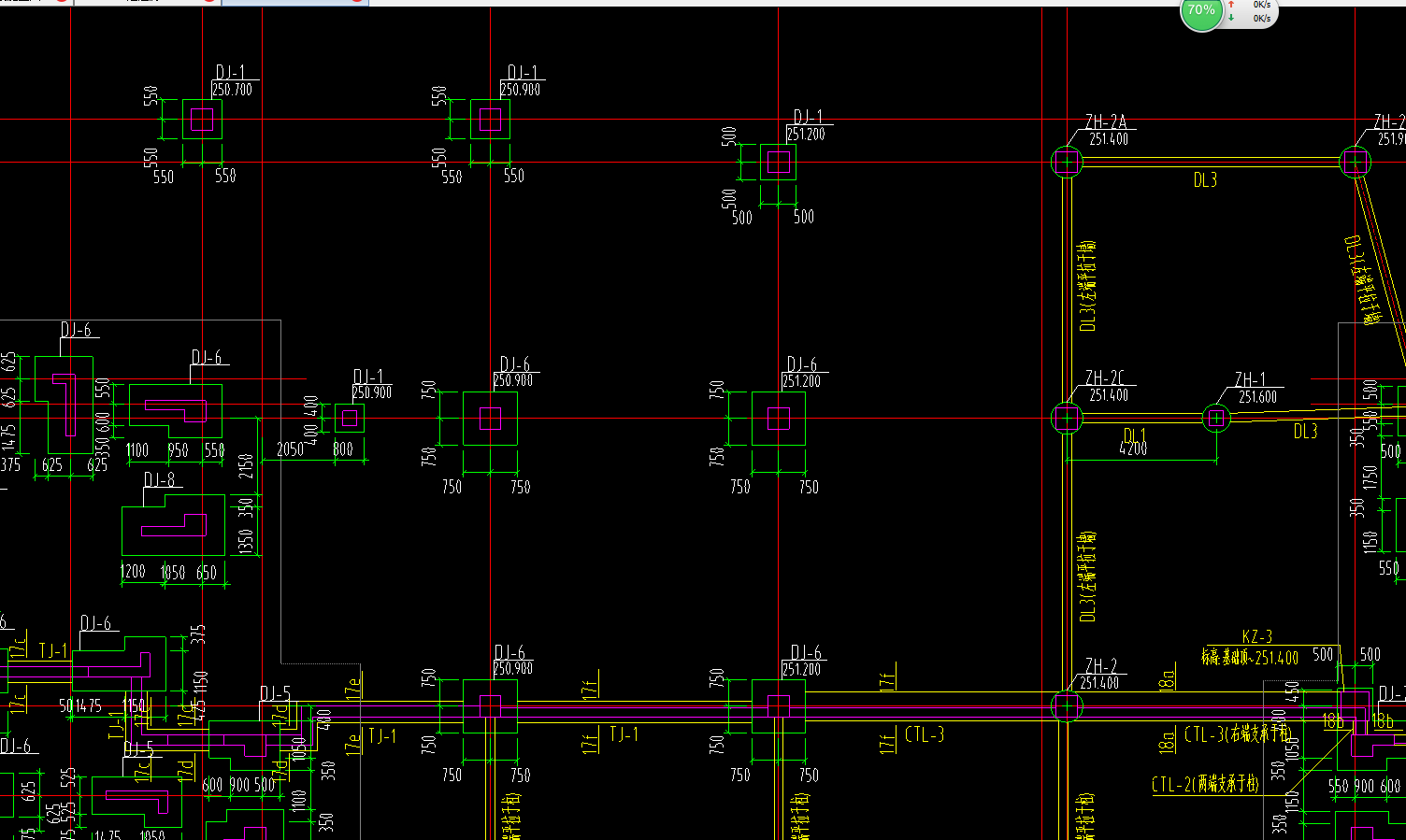Screen dimensions: 1406x840
Task: Click the 4200 span dimension
Action: click(1133, 449)
